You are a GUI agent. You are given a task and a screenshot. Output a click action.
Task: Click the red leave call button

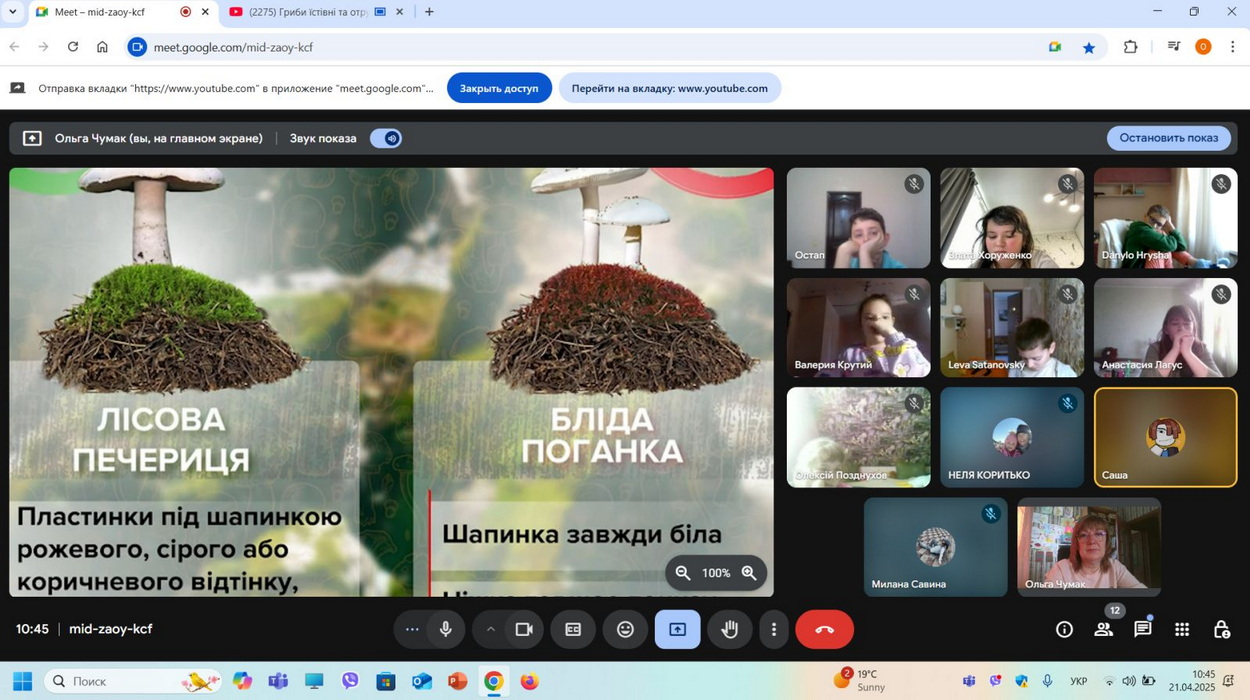point(824,629)
